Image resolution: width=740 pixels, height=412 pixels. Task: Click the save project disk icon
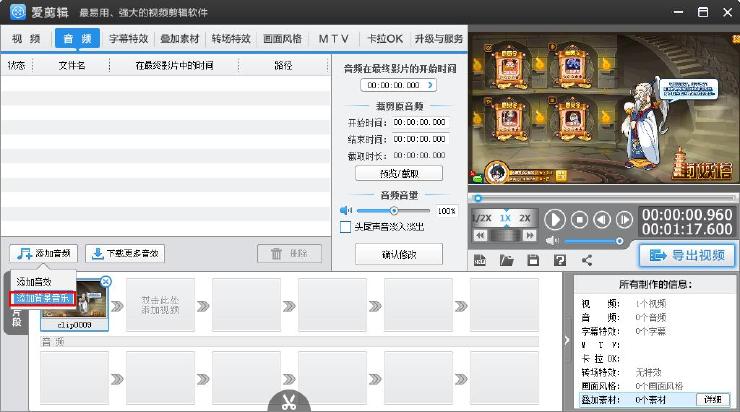tap(533, 260)
